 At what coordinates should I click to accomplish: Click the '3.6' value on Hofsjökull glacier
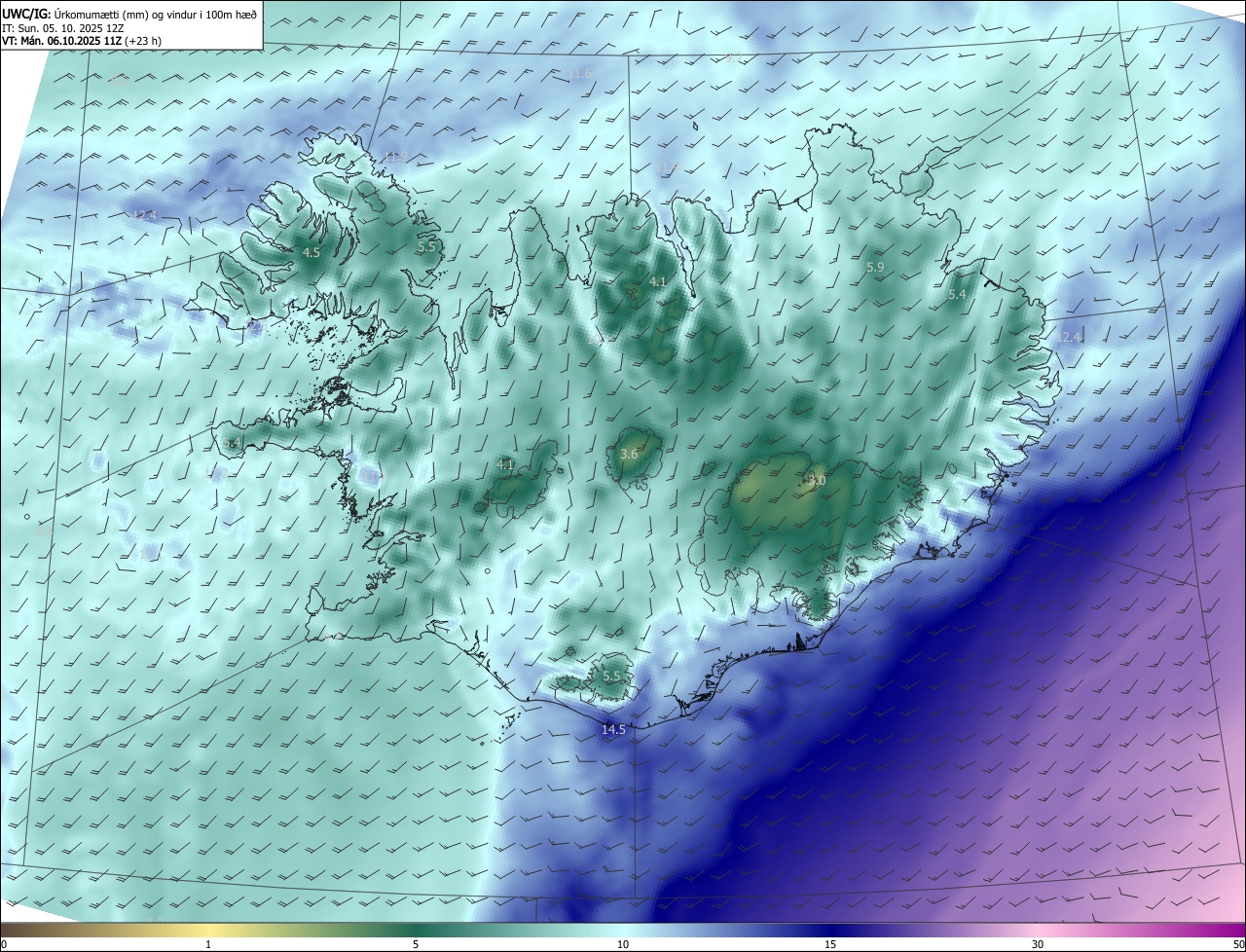(629, 455)
